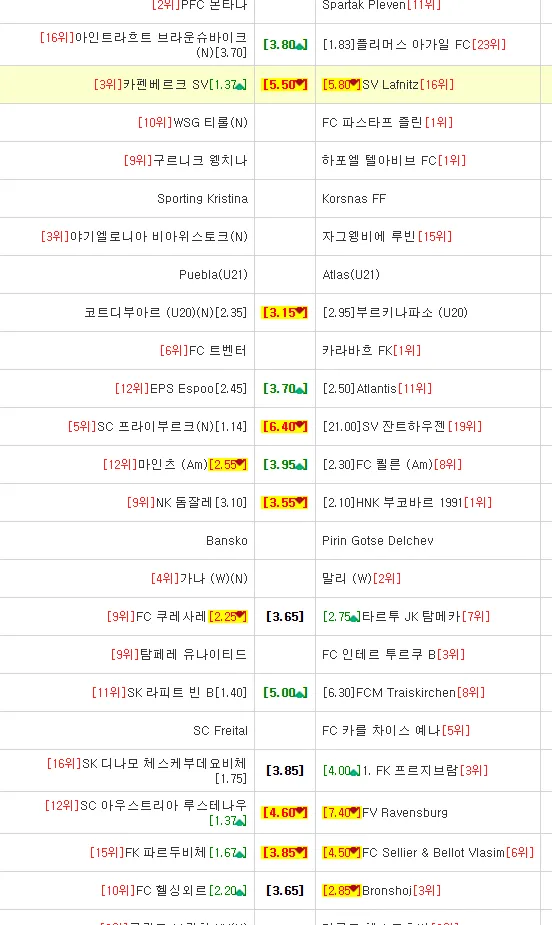The image size is (552, 925).
Task: Open the Sporting Kristina team link
Action: click(202, 198)
